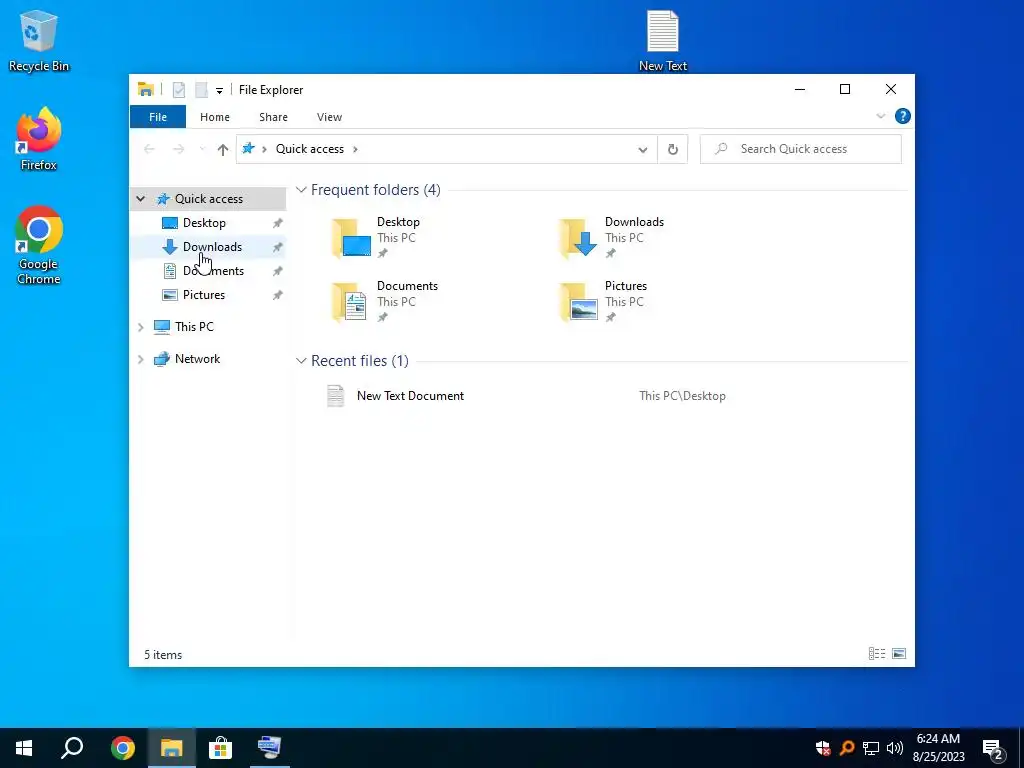This screenshot has width=1024, height=768.
Task: Open the Action Center notifications icon
Action: [x=993, y=749]
